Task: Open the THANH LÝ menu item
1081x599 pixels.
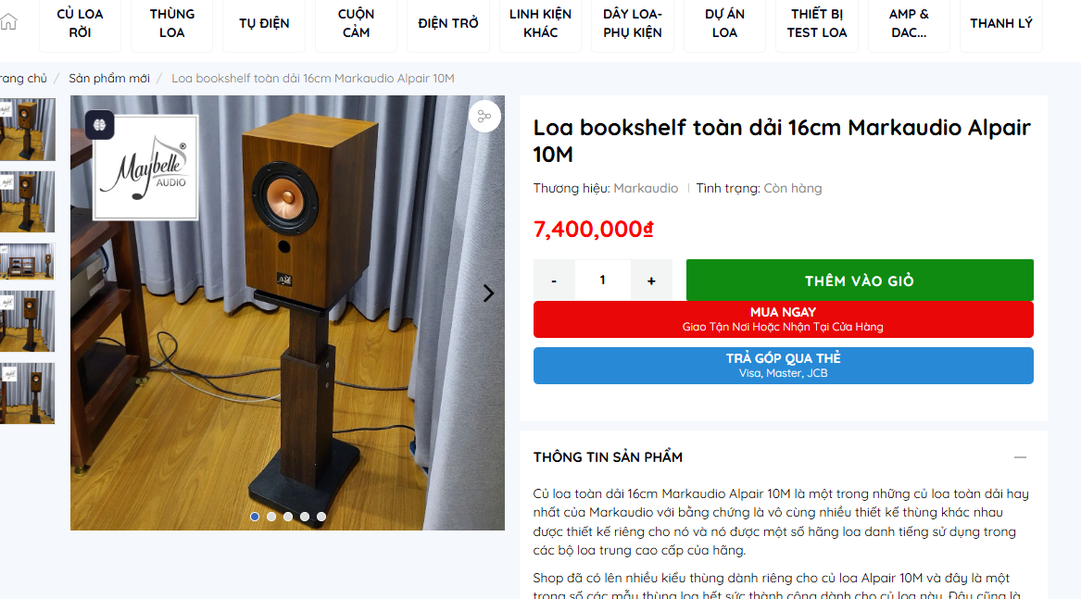Action: click(x=1001, y=23)
